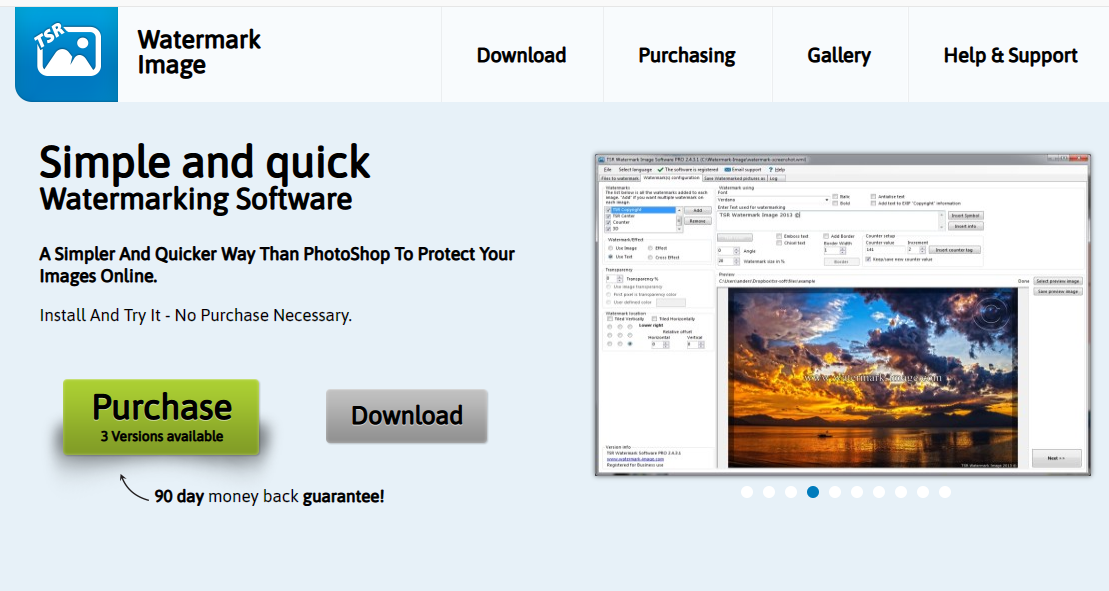Click the green Purchase button
Image resolution: width=1109 pixels, height=591 pixels.
[x=161, y=417]
